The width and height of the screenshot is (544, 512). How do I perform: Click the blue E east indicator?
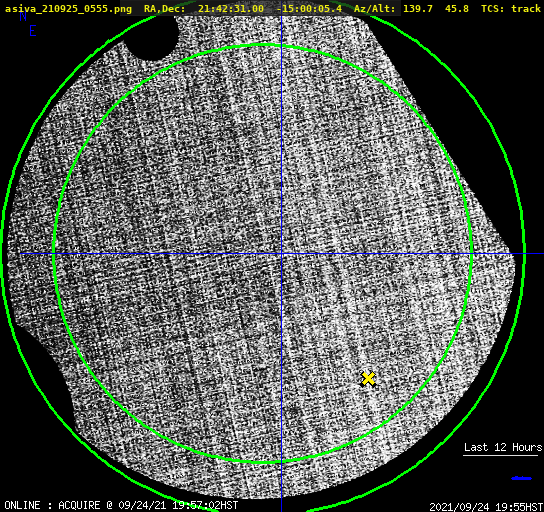click(33, 31)
